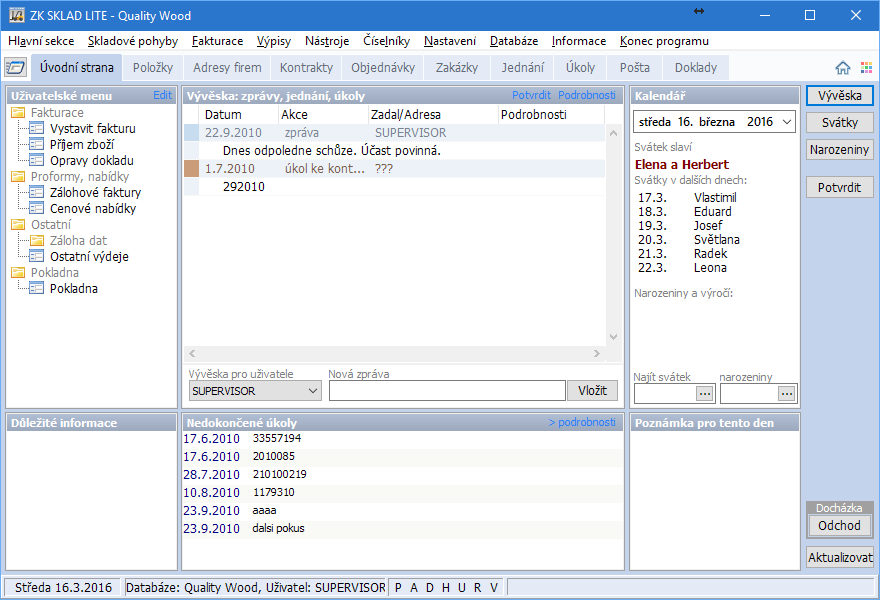Image resolution: width=880 pixels, height=600 pixels.
Task: Click the Vložit button
Action: (593, 391)
